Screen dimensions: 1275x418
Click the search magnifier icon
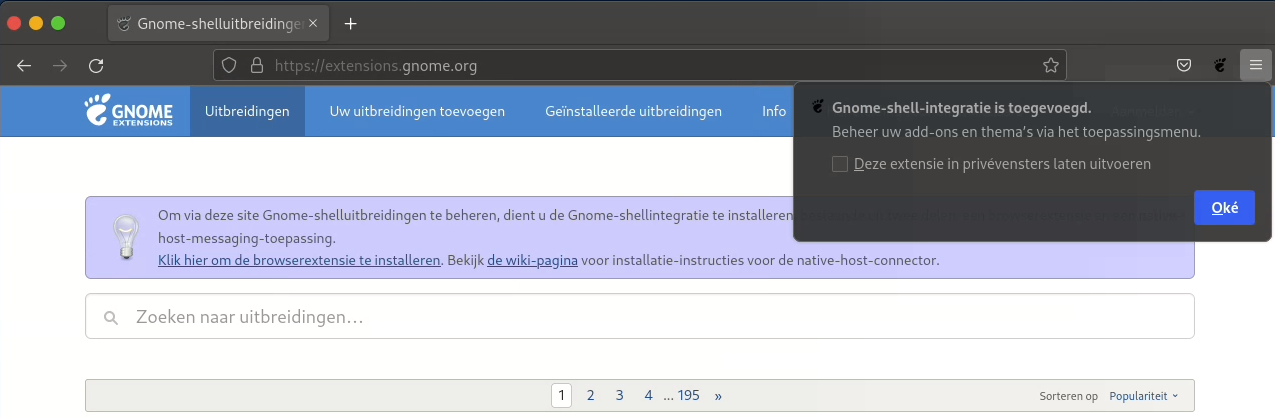tap(111, 318)
